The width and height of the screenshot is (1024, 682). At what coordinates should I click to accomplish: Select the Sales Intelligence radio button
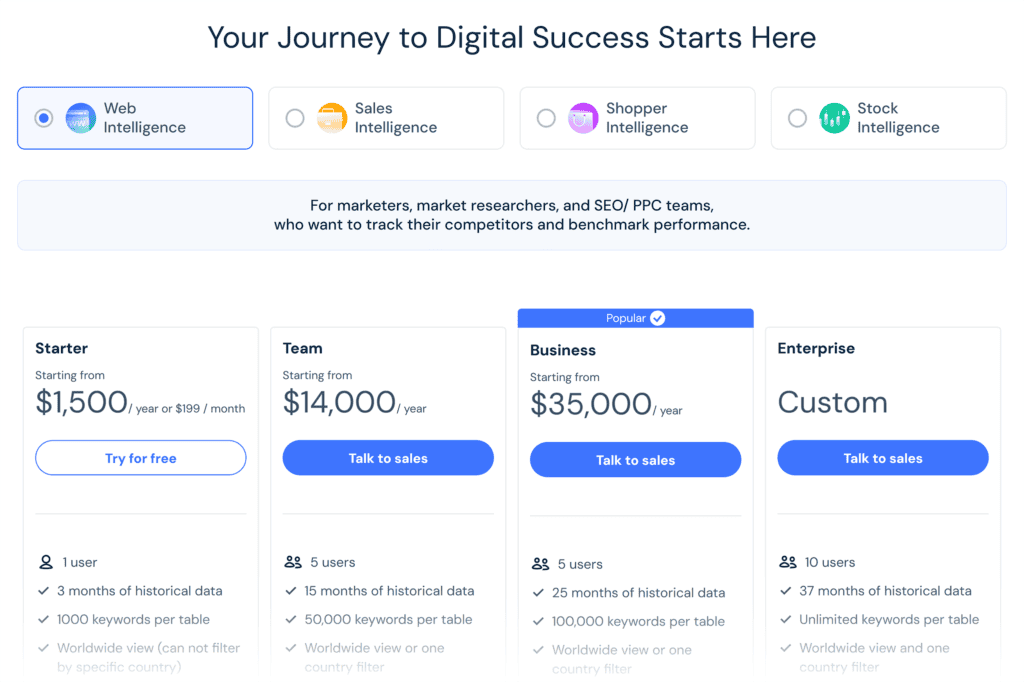click(x=295, y=118)
